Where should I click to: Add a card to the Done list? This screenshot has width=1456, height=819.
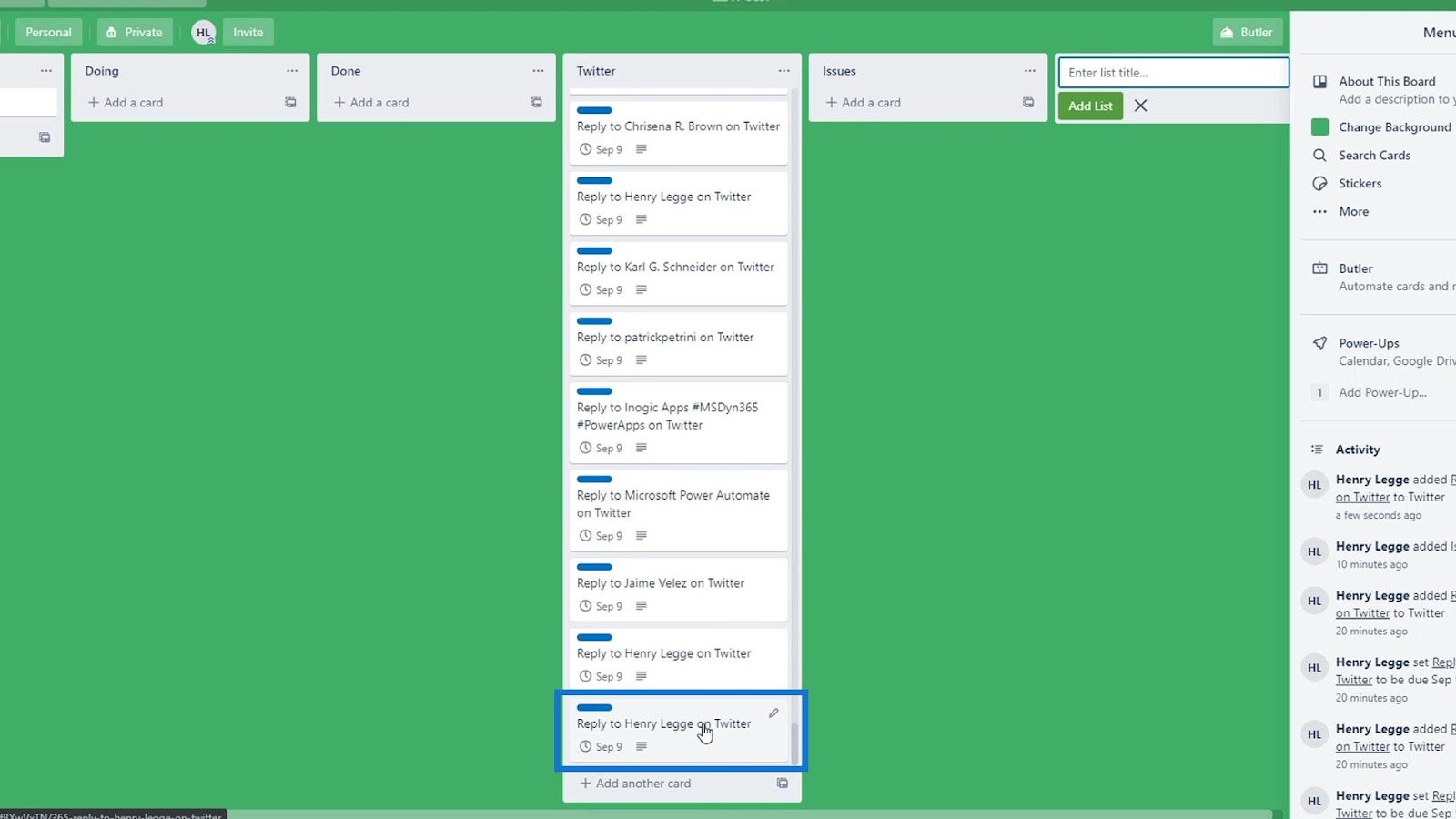pos(371,102)
